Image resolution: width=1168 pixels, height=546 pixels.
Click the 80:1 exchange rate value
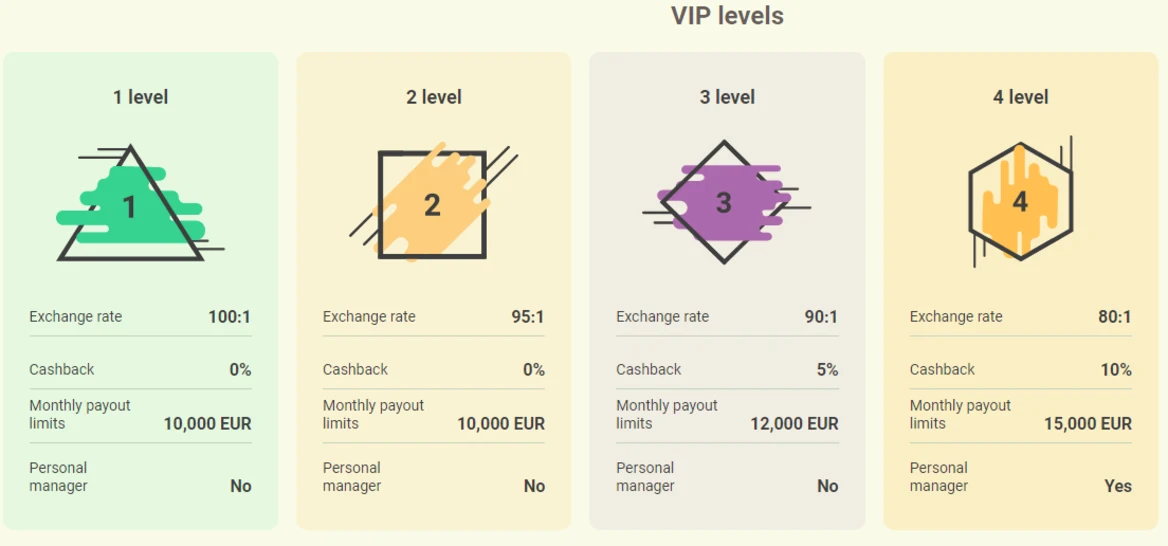(x=1115, y=317)
